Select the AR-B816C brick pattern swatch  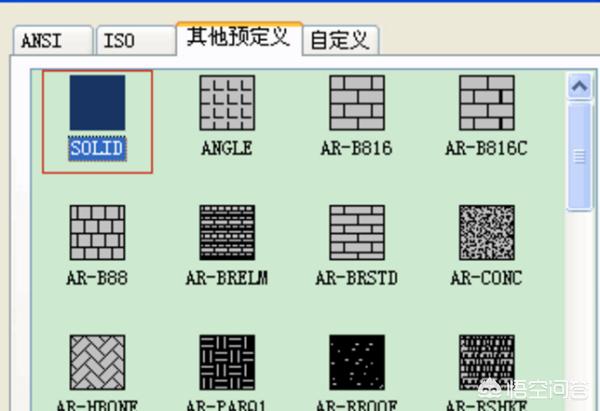pyautogui.click(x=487, y=103)
